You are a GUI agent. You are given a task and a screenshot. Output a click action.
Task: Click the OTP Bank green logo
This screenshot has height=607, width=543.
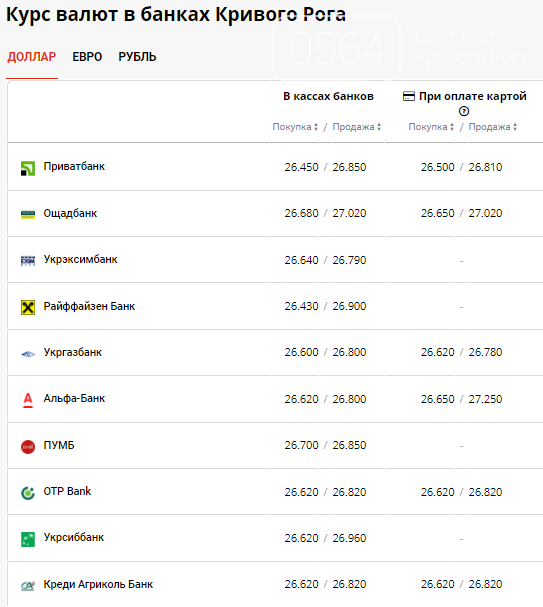[x=28, y=493]
